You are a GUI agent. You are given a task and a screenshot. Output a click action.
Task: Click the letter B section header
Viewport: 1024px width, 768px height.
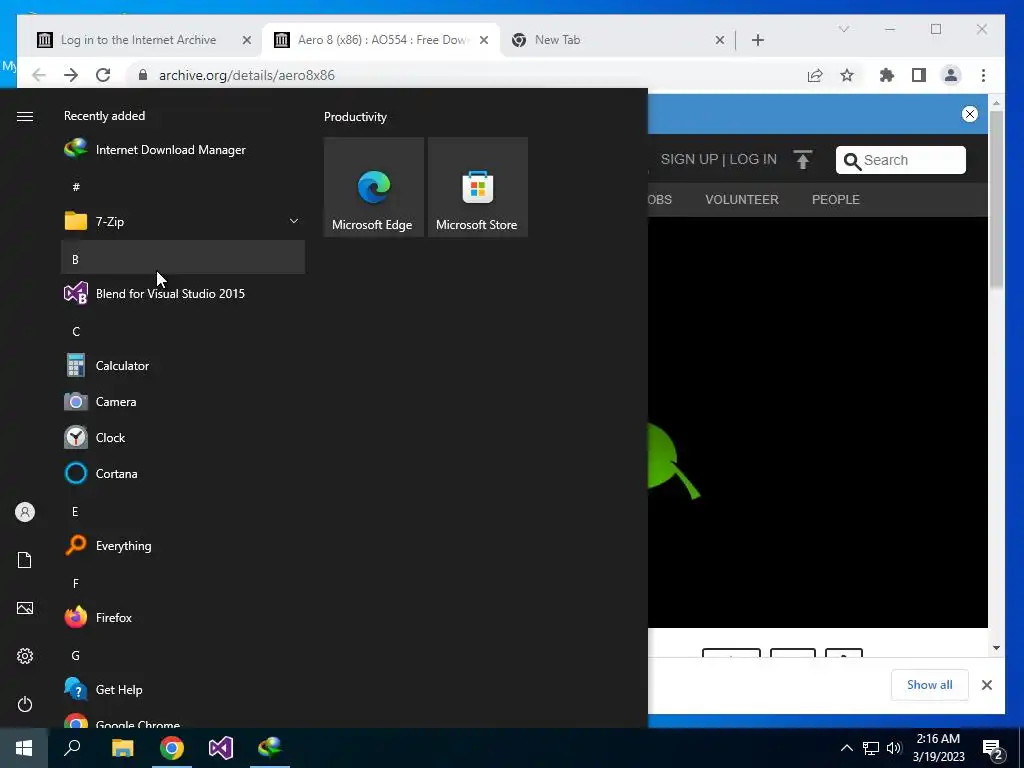[x=183, y=257]
